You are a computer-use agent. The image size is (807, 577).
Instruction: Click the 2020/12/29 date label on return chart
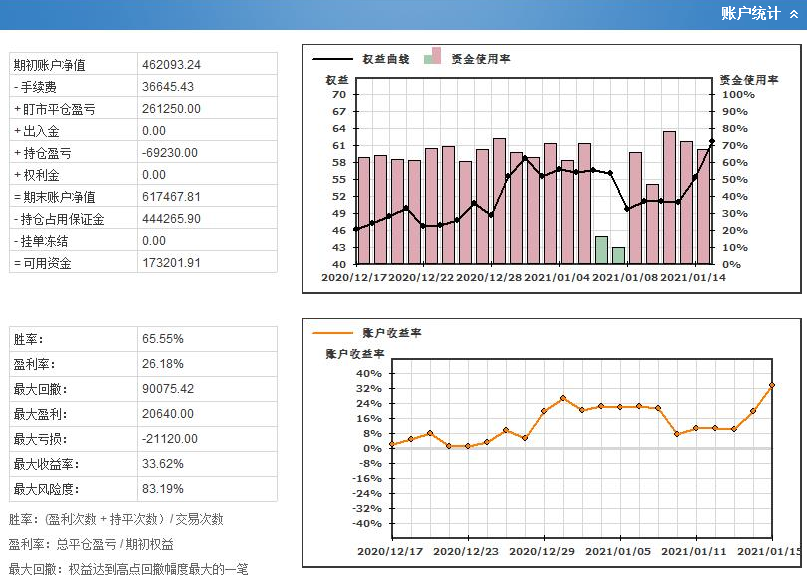pyautogui.click(x=543, y=551)
